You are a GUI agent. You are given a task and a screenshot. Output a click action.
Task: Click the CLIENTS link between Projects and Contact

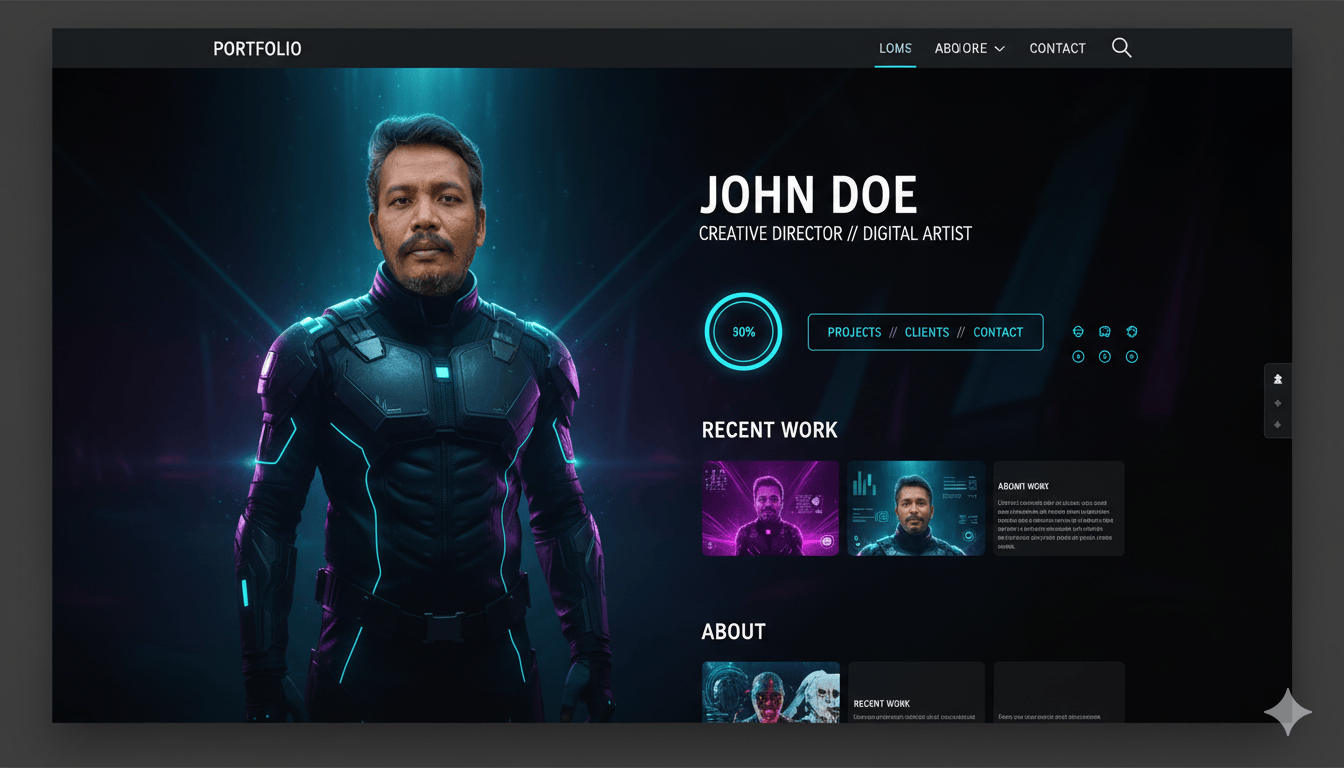(x=927, y=332)
